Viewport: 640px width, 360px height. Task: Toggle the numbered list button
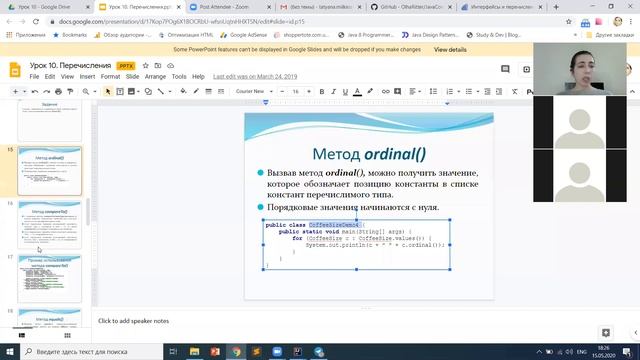450,91
